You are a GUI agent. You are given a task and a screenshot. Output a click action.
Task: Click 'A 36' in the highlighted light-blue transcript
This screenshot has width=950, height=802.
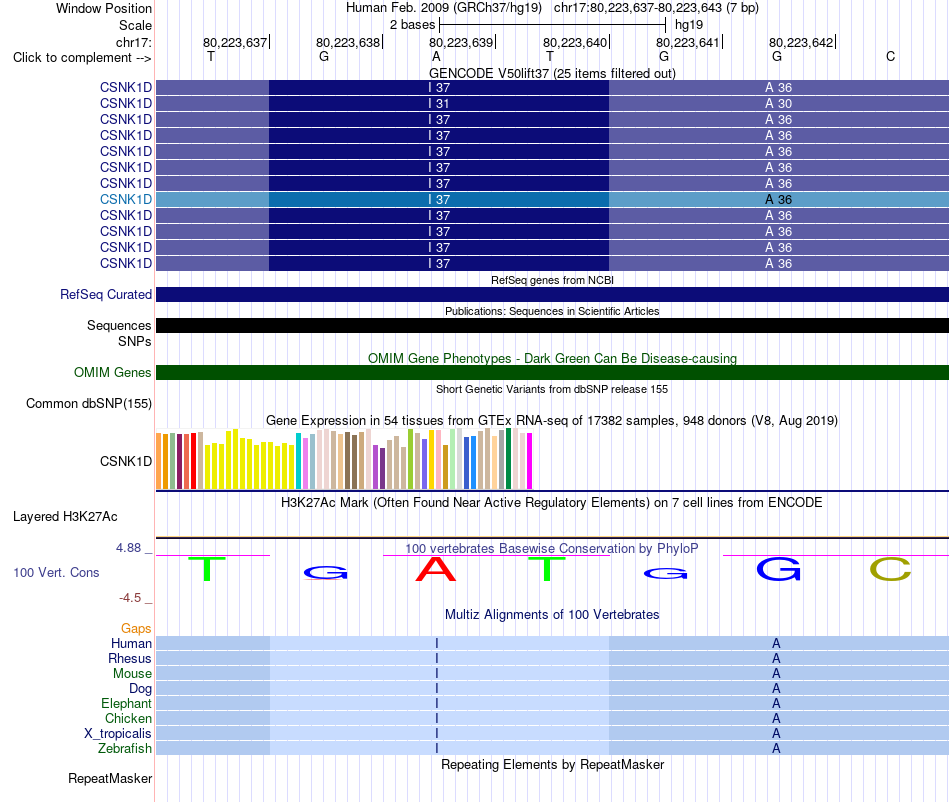pyautogui.click(x=779, y=199)
